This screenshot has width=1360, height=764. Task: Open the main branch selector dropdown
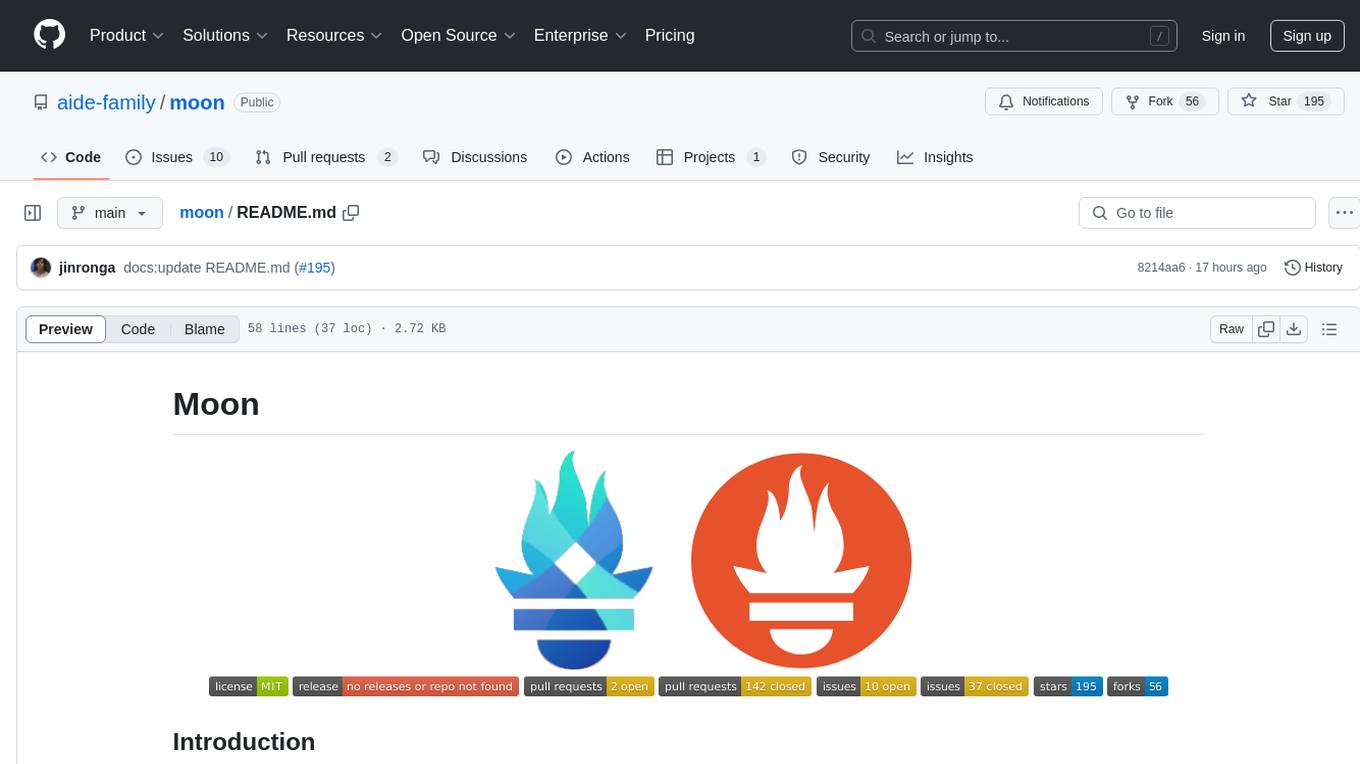[x=110, y=213]
